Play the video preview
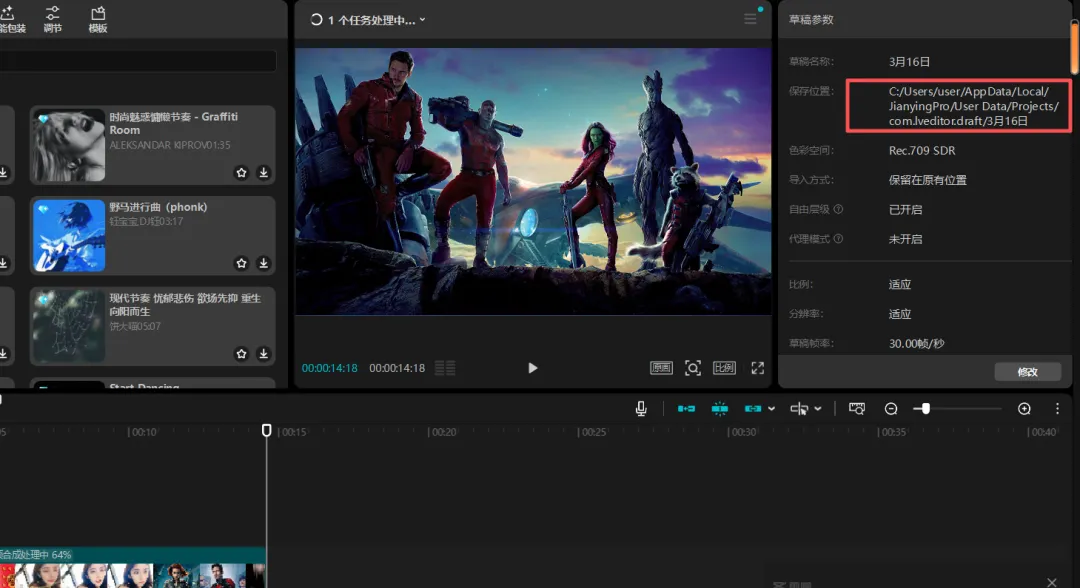Screen dimensions: 1080x588 coord(532,368)
